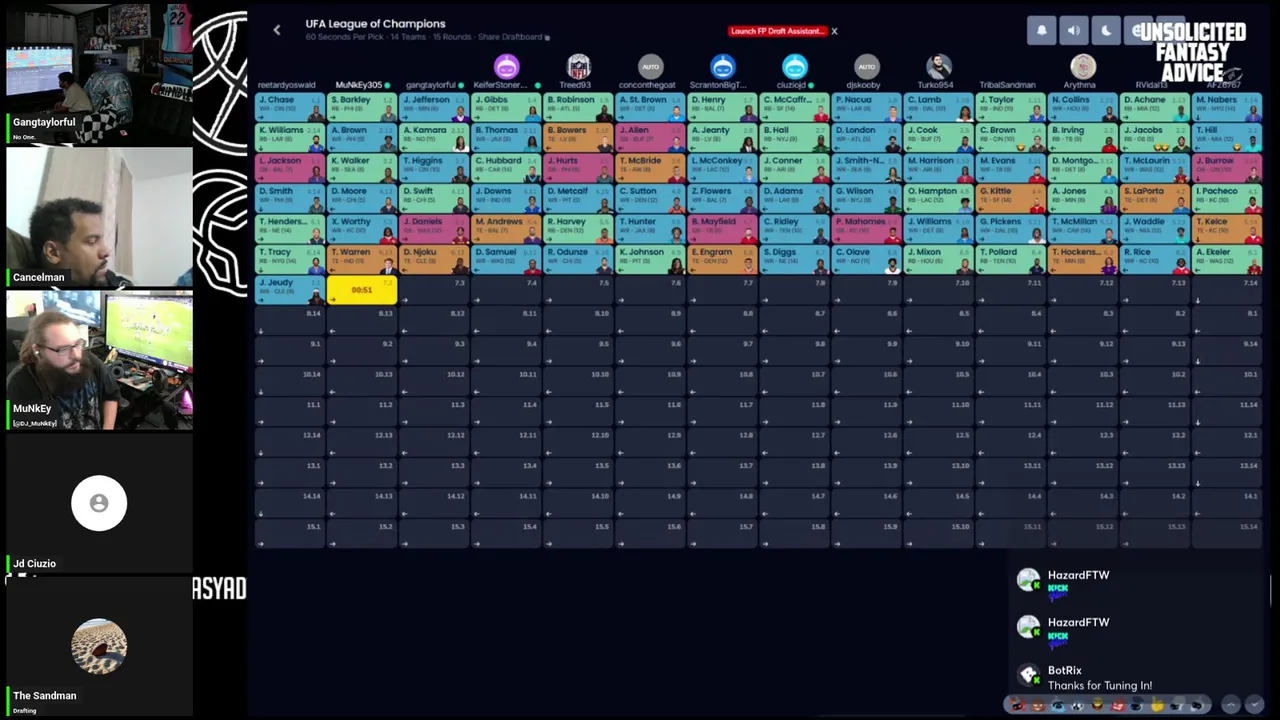Click first HazardFTW chat avatar

tap(1028, 580)
